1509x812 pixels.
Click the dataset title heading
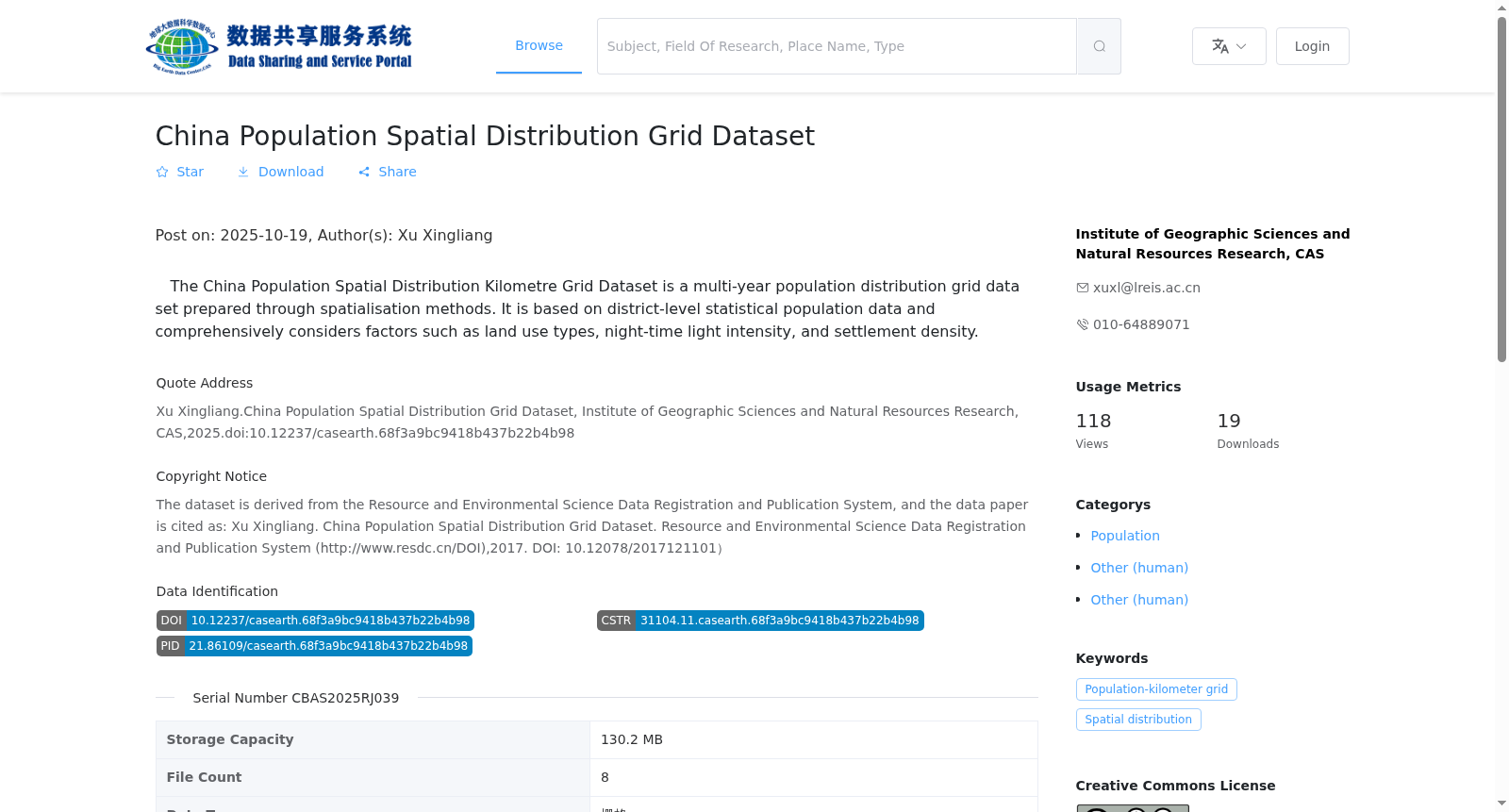pyautogui.click(x=485, y=136)
